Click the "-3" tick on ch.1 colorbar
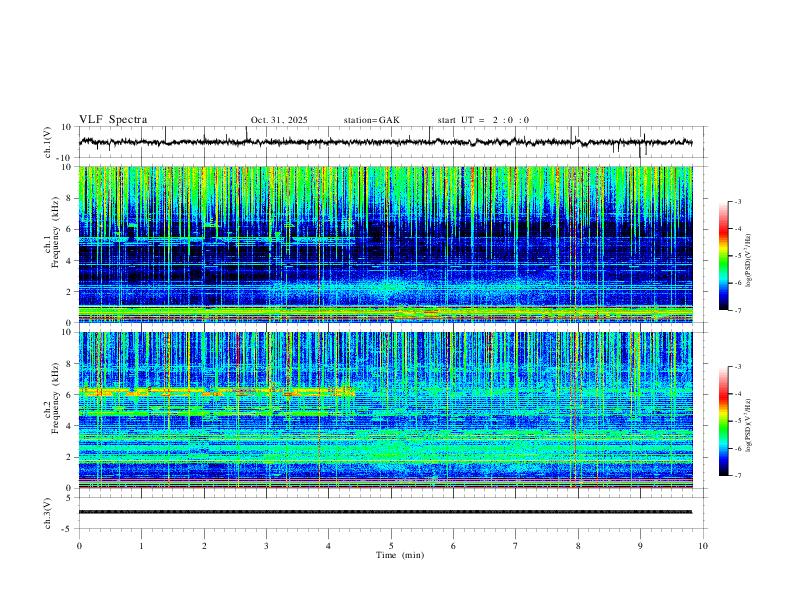Image resolution: width=792 pixels, height=612 pixels. pos(737,201)
